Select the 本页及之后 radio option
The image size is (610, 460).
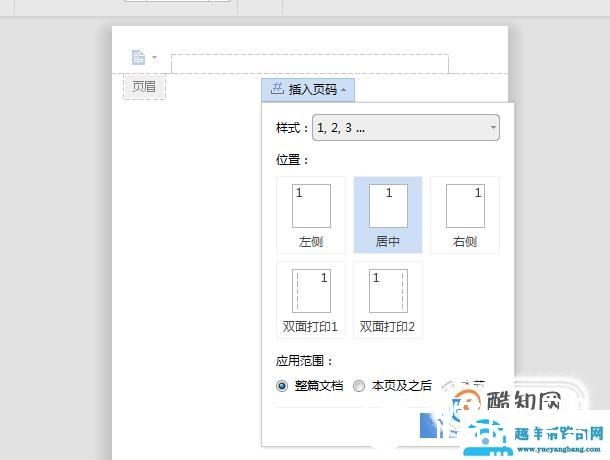pyautogui.click(x=359, y=386)
